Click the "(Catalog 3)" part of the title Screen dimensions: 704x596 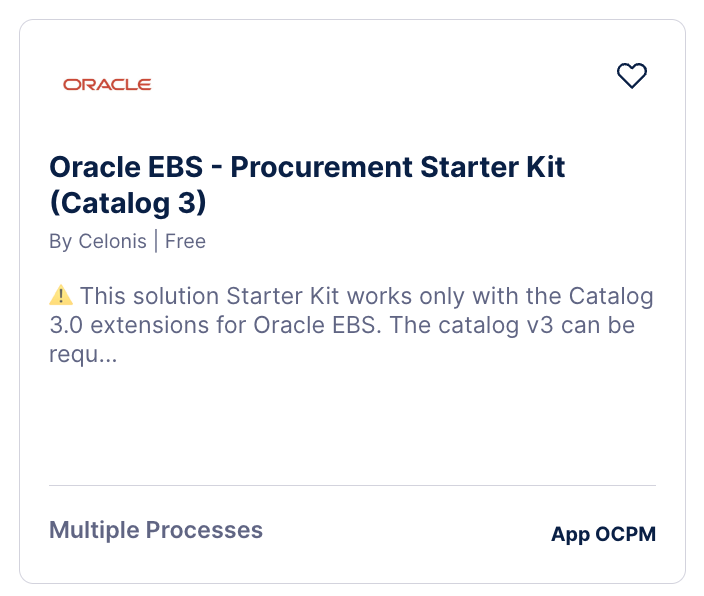tap(127, 201)
